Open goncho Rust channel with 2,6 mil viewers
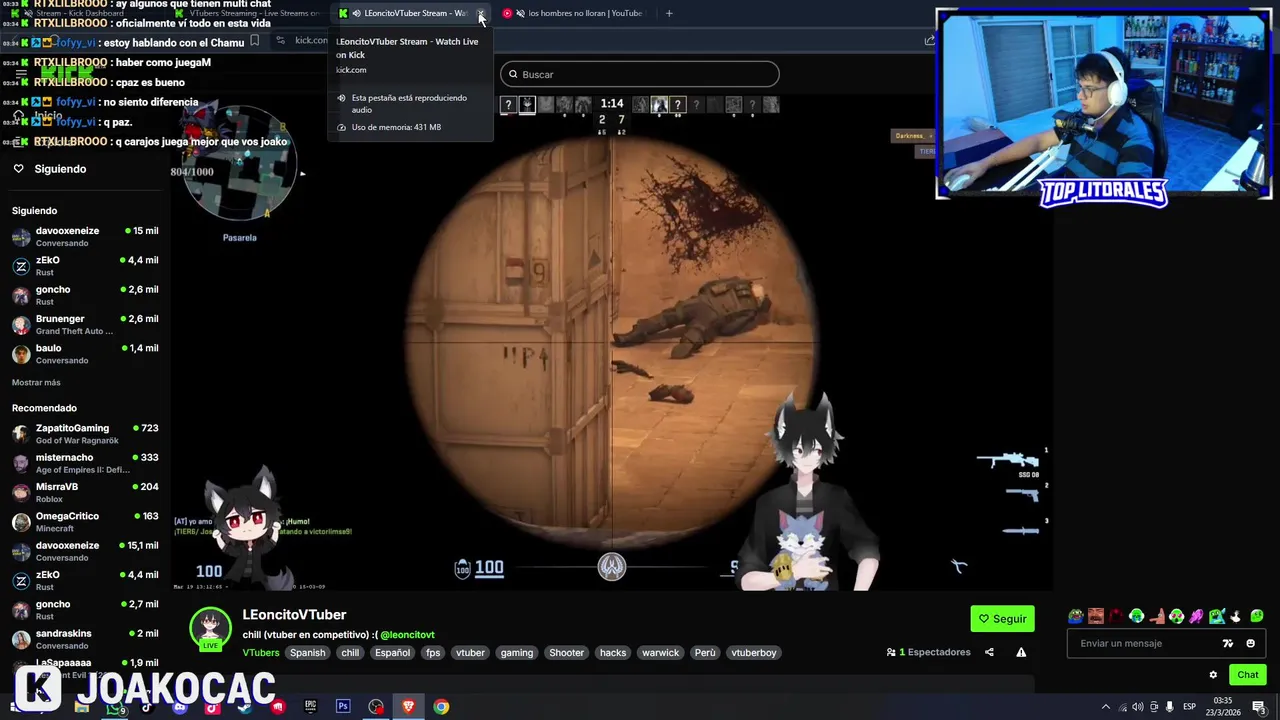Image resolution: width=1280 pixels, height=720 pixels. 85,295
